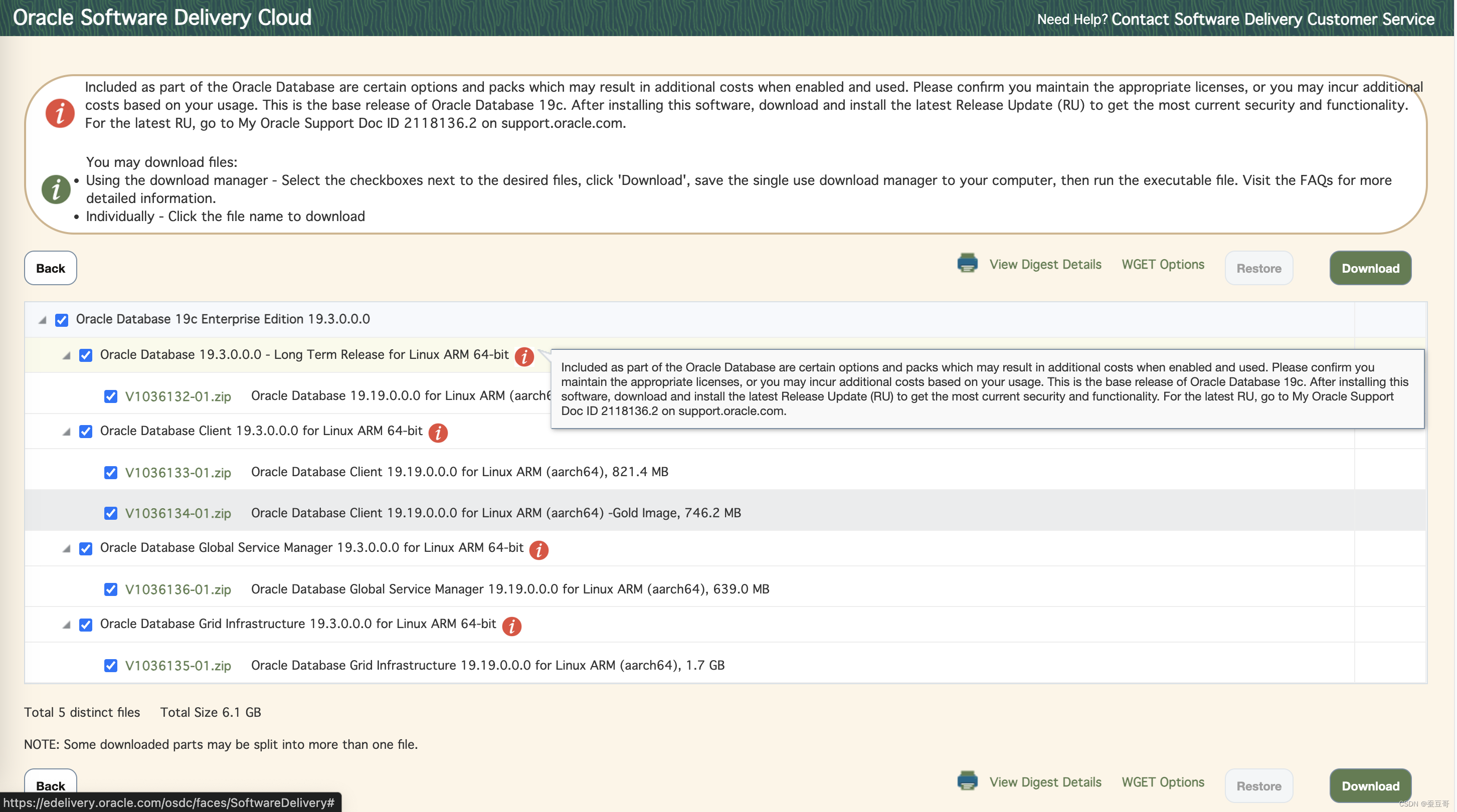
Task: Uncheck the V1036135-01.zip file checkbox
Action: tap(111, 666)
